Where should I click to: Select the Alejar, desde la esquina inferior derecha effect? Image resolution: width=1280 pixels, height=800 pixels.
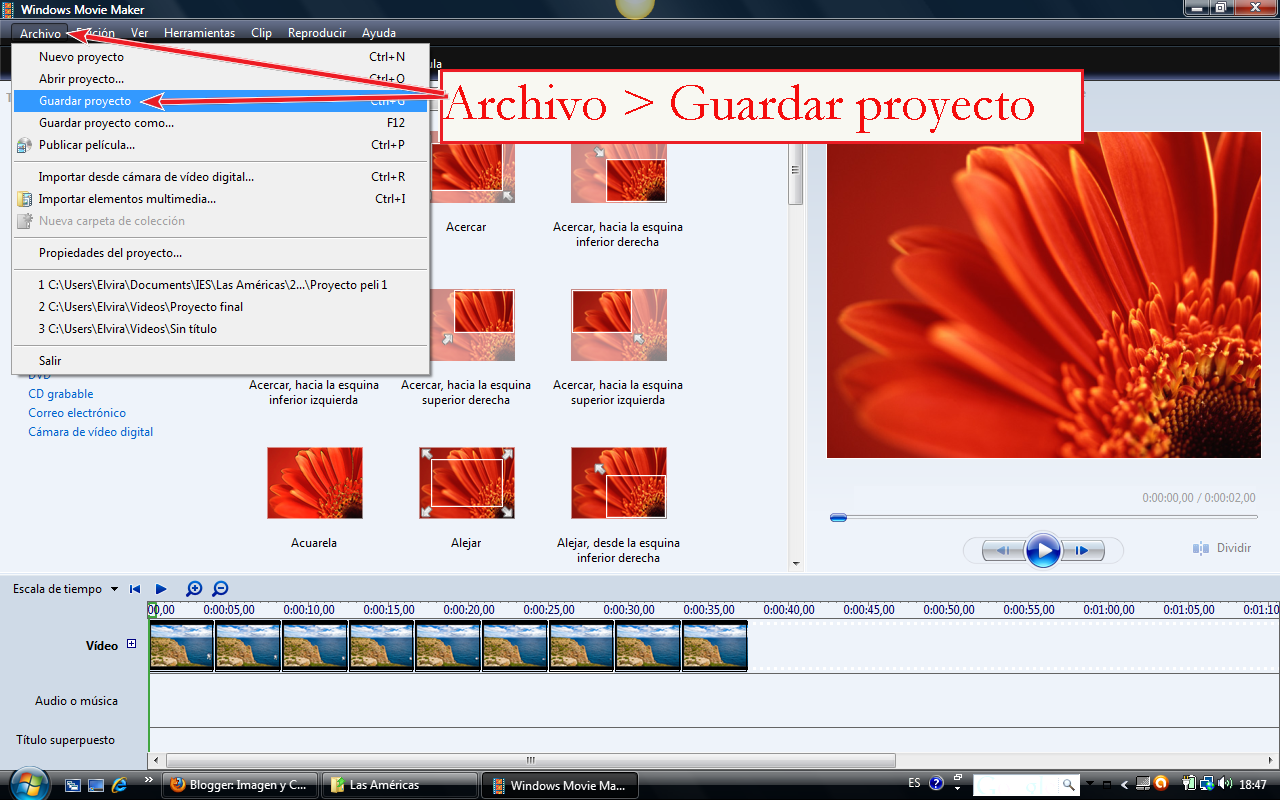pos(618,483)
